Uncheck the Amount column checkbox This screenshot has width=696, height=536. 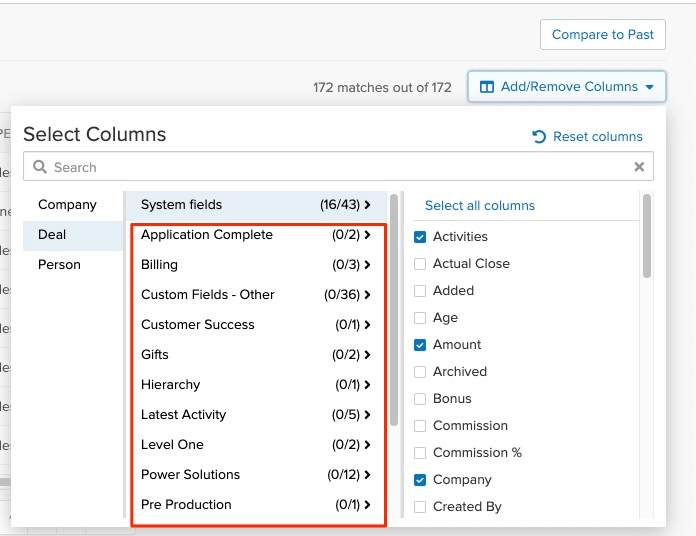tap(420, 345)
